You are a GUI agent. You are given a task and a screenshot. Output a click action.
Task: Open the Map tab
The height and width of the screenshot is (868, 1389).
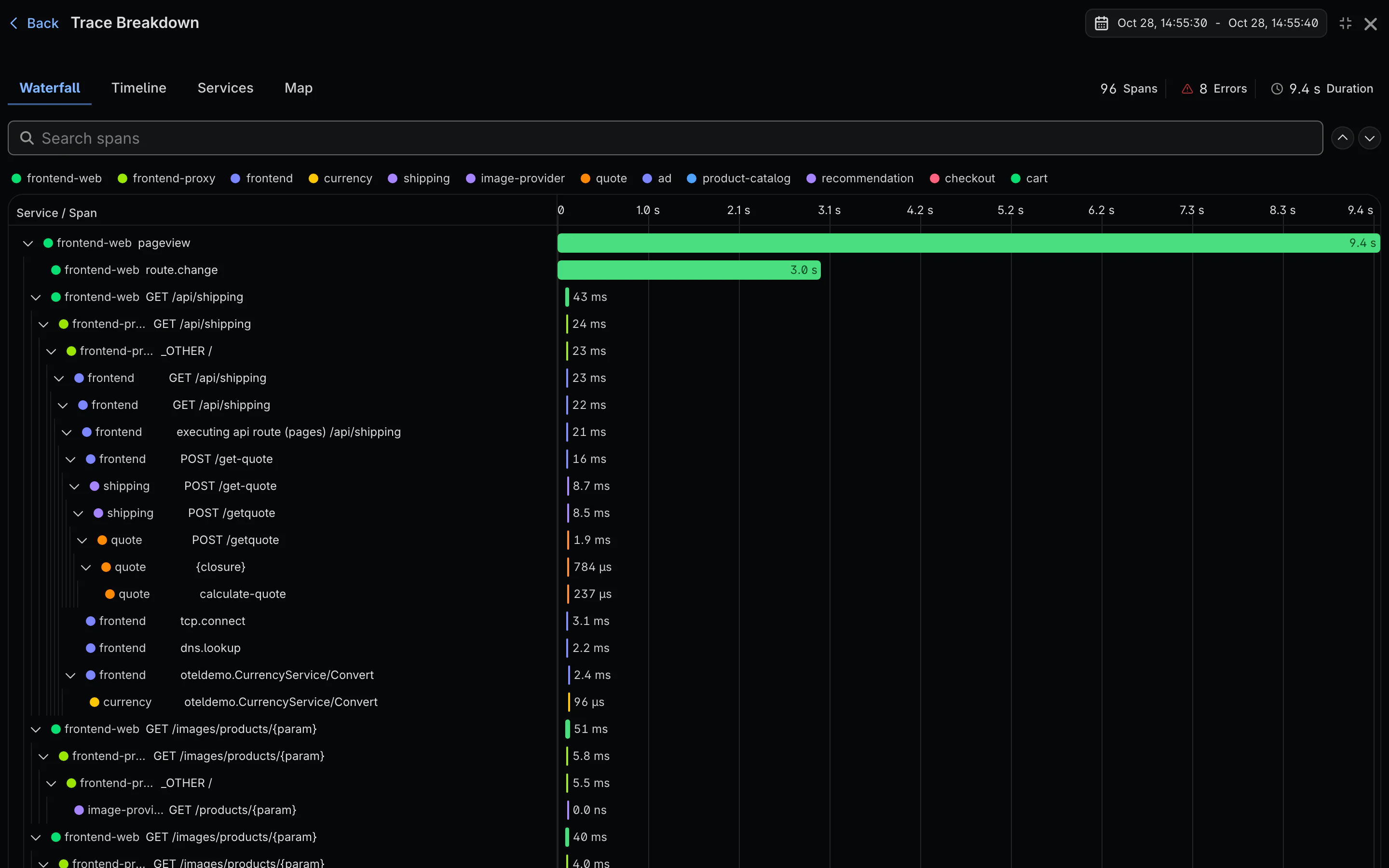(299, 88)
